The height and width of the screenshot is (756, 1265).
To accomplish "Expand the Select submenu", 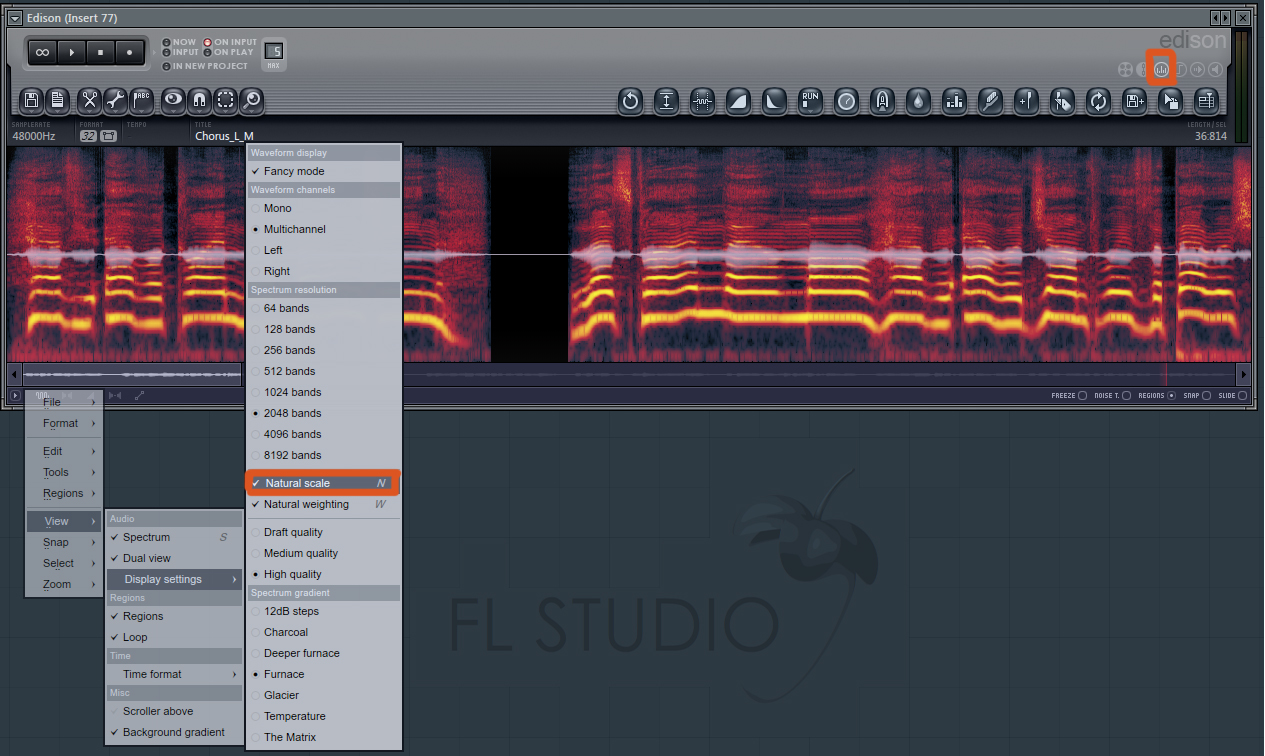I will pyautogui.click(x=64, y=563).
